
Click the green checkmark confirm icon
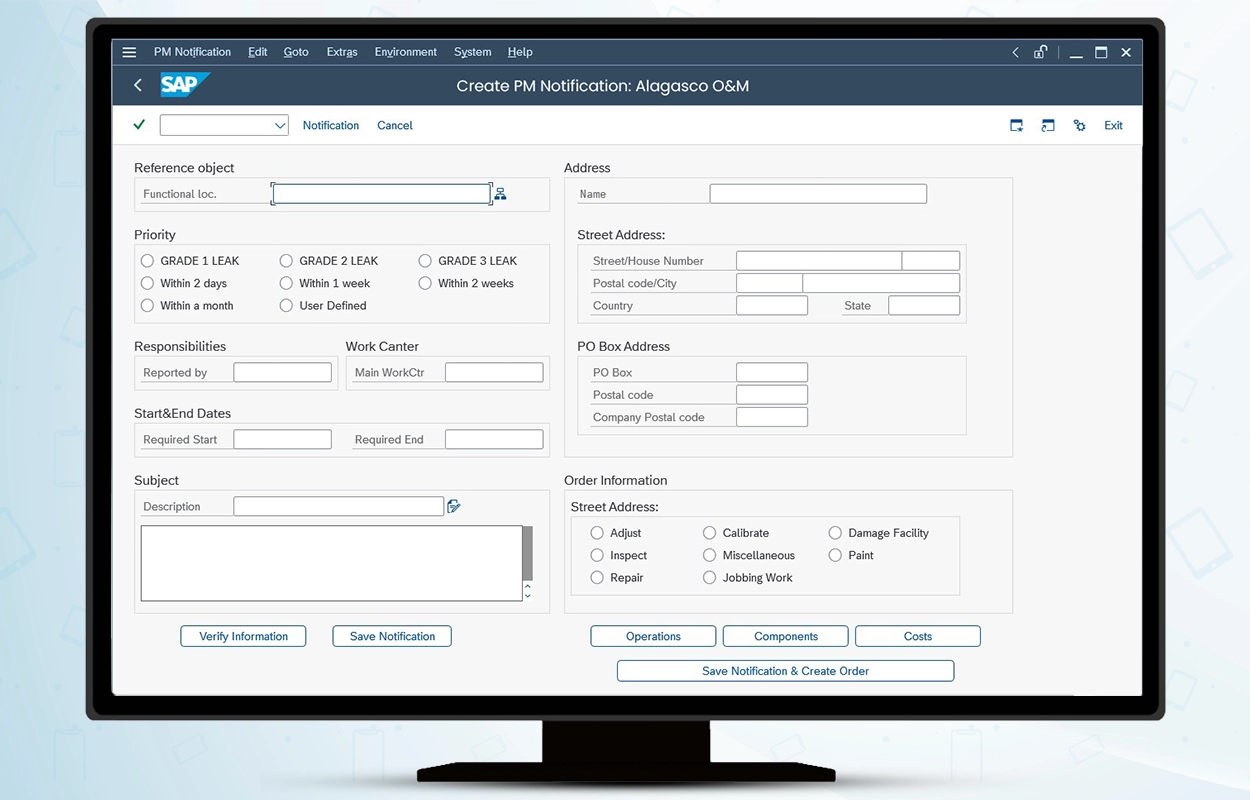139,124
